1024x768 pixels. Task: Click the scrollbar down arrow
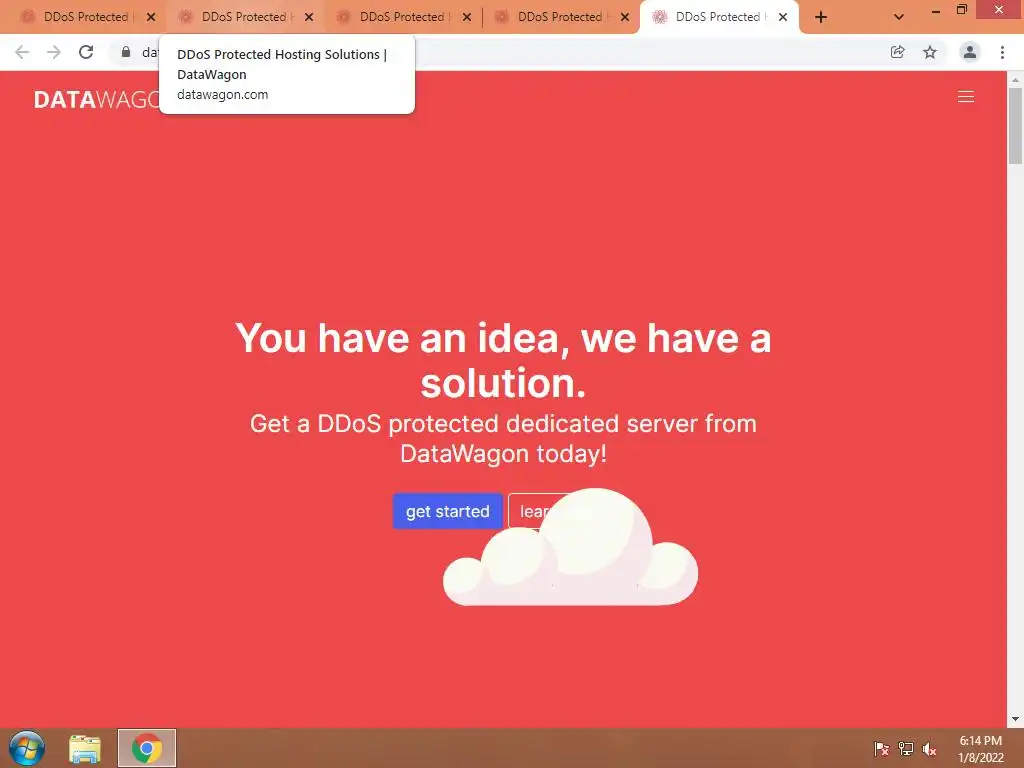1015,719
